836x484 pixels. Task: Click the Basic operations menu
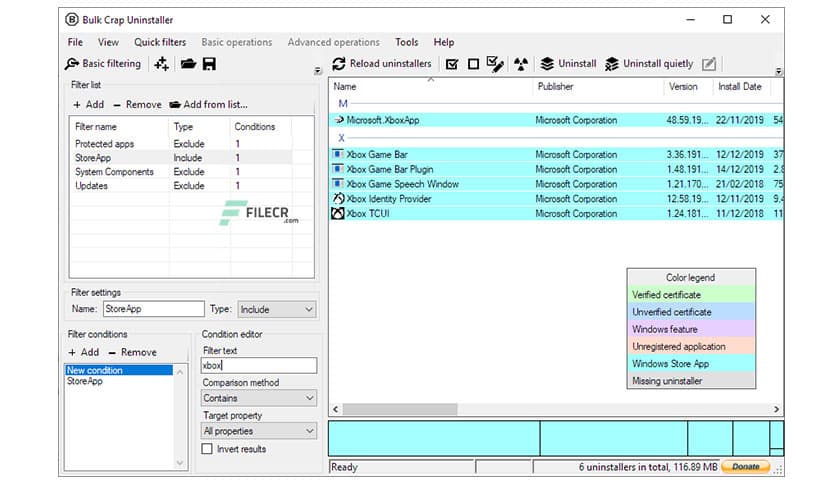click(237, 42)
